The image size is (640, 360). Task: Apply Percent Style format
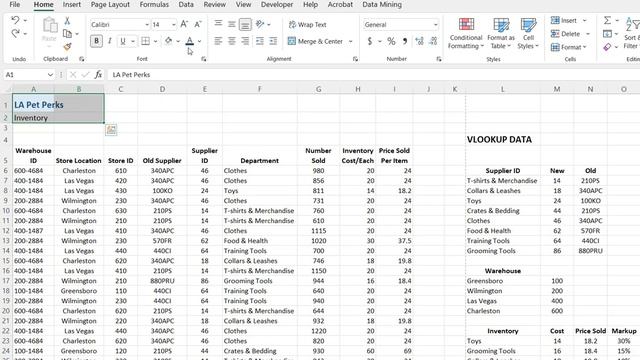pyautogui.click(x=391, y=41)
